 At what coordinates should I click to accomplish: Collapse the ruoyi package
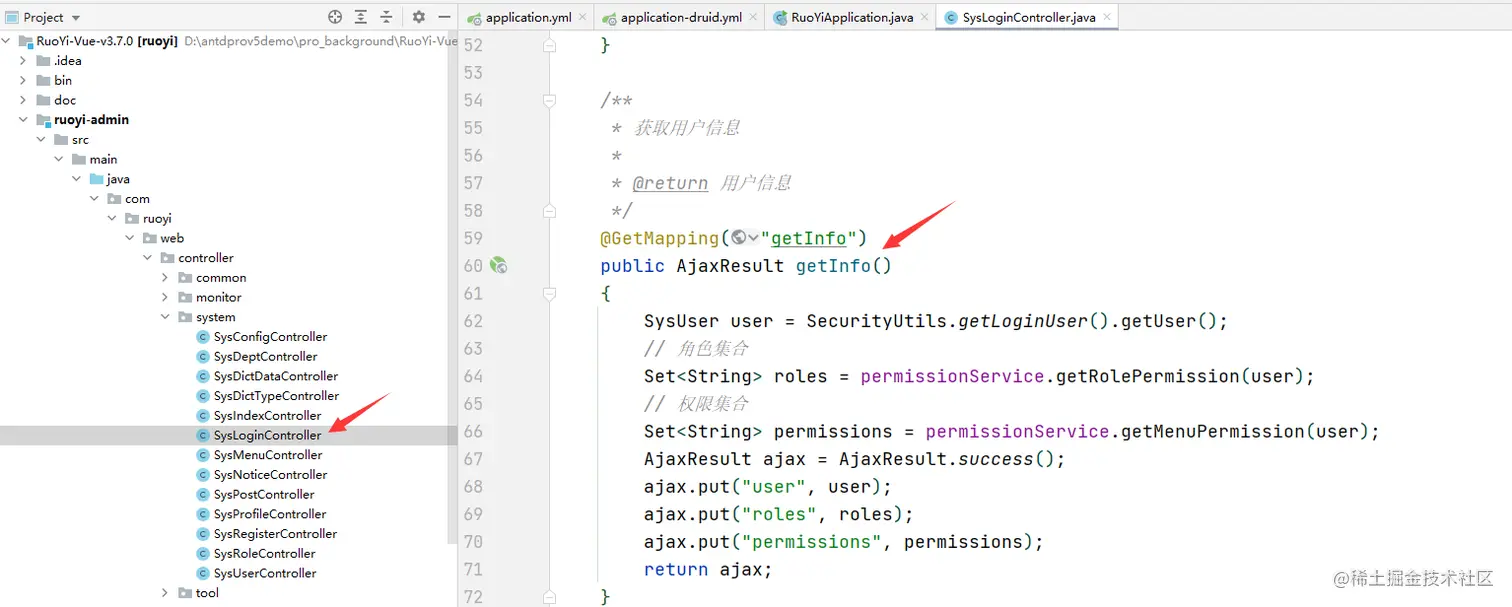[112, 218]
